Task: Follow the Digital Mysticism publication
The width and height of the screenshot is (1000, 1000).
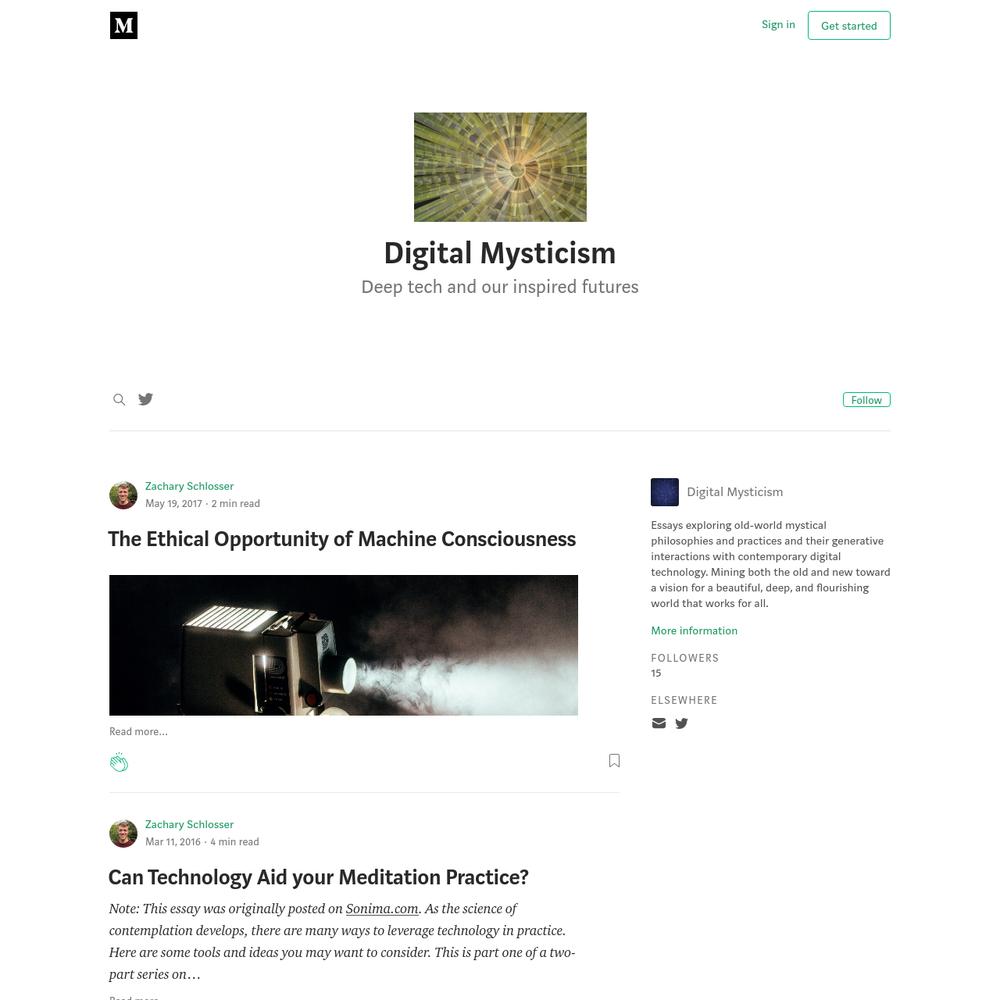Action: [x=867, y=400]
